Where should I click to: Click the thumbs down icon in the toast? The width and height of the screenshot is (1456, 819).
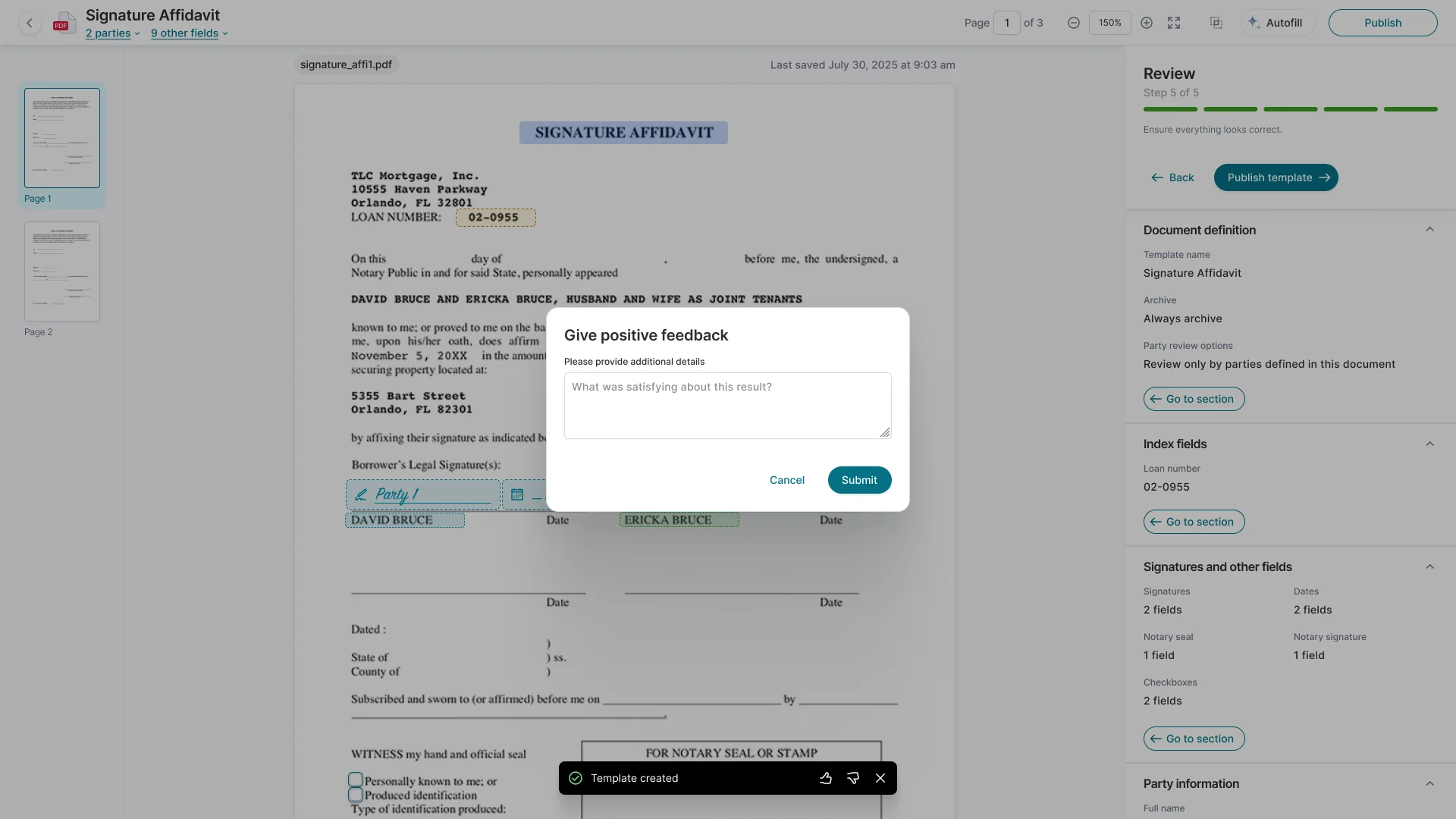pyautogui.click(x=853, y=778)
